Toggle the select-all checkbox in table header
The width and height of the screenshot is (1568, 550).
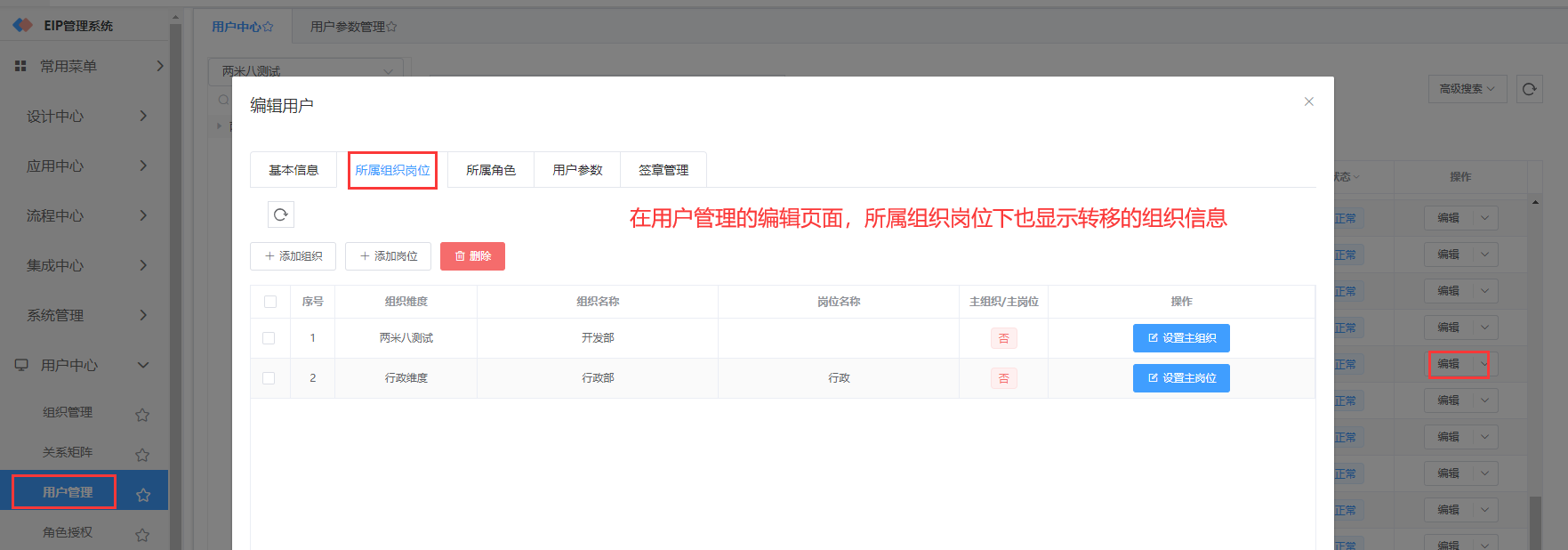[270, 302]
